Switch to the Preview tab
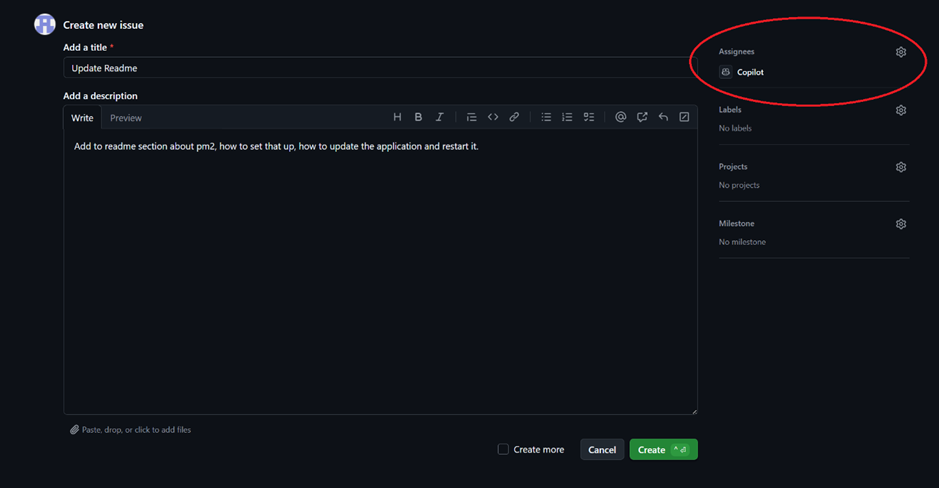Screen dimensions: 939x488 click(126, 118)
